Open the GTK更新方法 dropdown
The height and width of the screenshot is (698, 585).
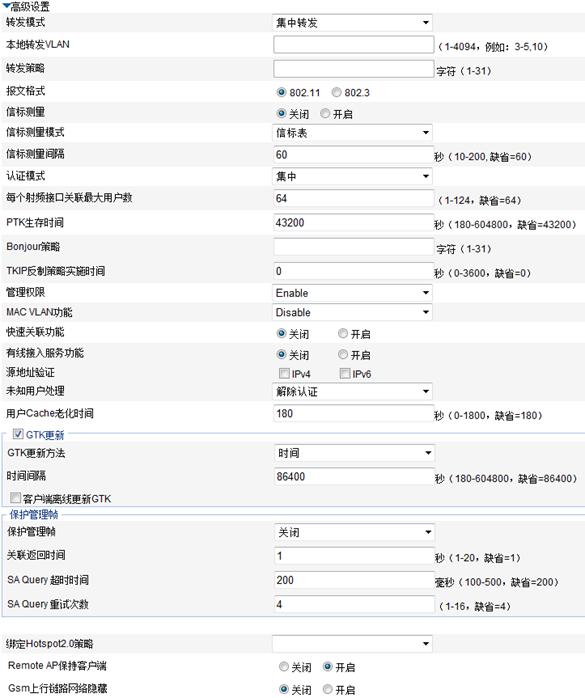point(354,453)
